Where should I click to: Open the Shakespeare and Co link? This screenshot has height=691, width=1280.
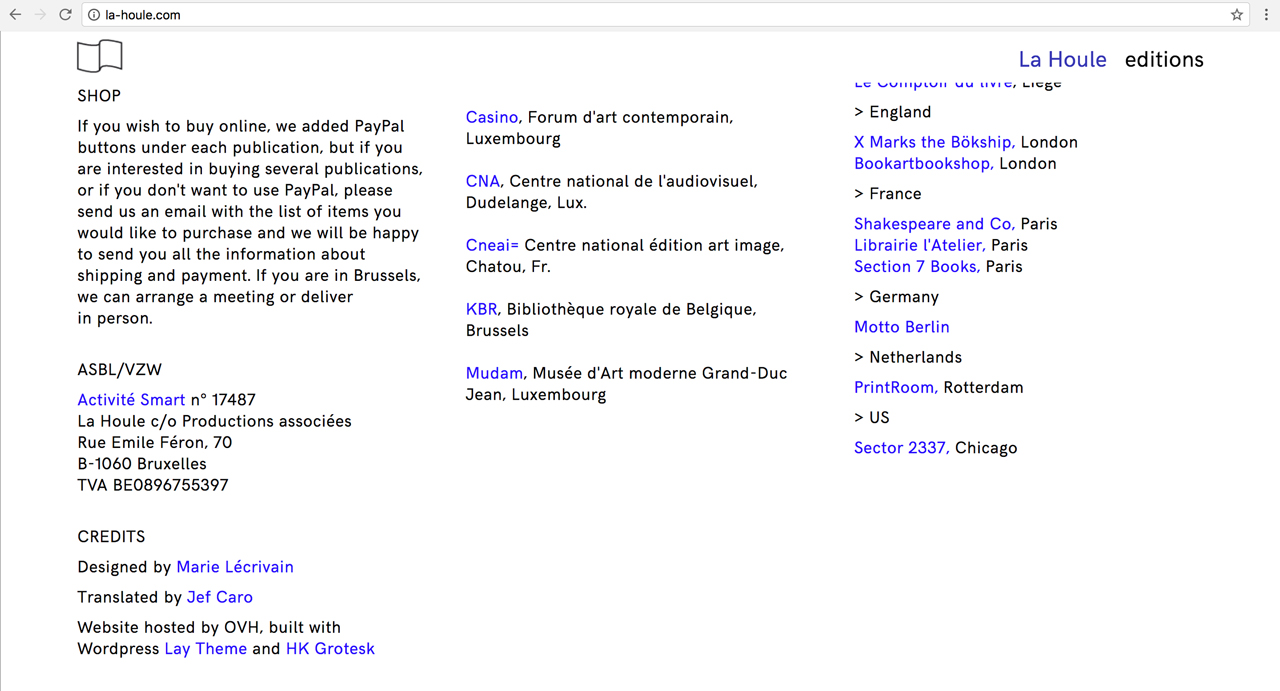tap(934, 224)
